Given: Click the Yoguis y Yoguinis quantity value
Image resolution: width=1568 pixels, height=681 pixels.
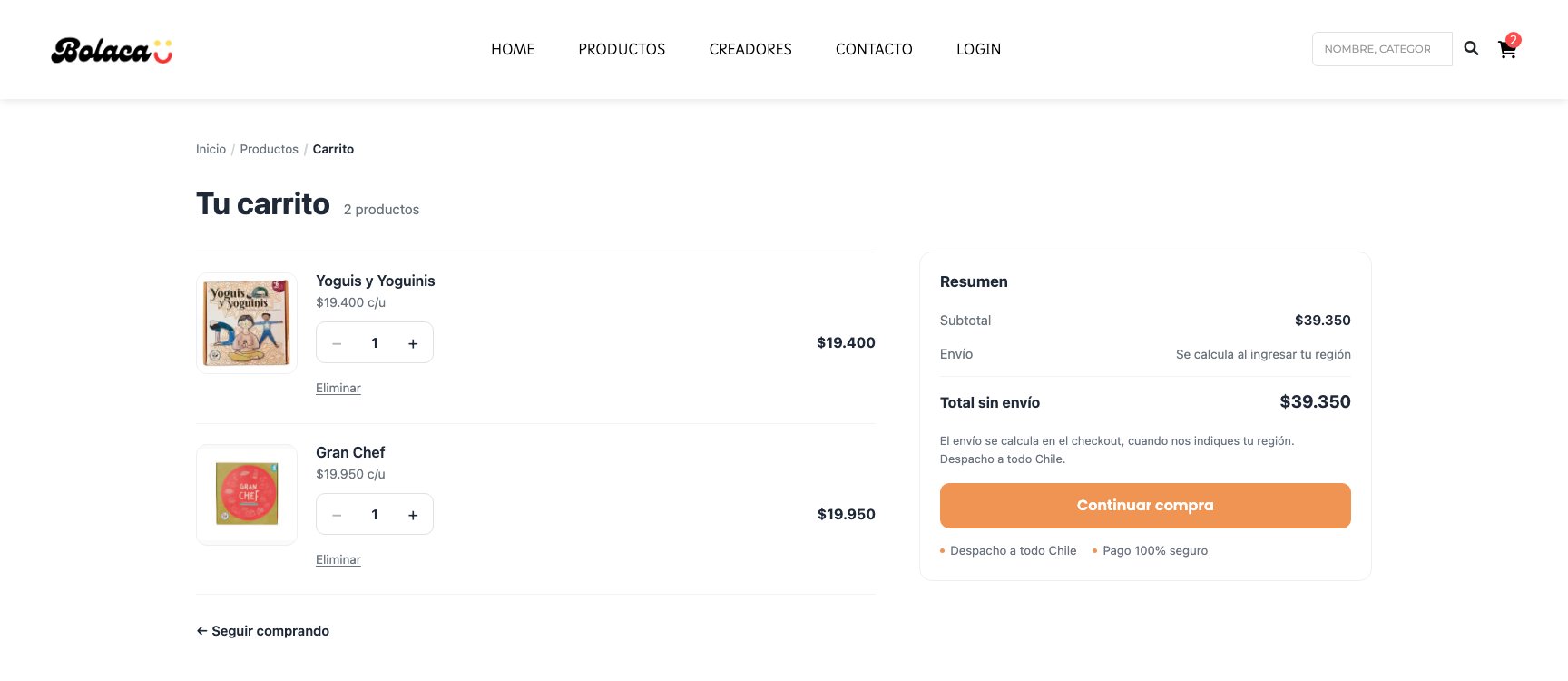Looking at the screenshot, I should (x=375, y=343).
